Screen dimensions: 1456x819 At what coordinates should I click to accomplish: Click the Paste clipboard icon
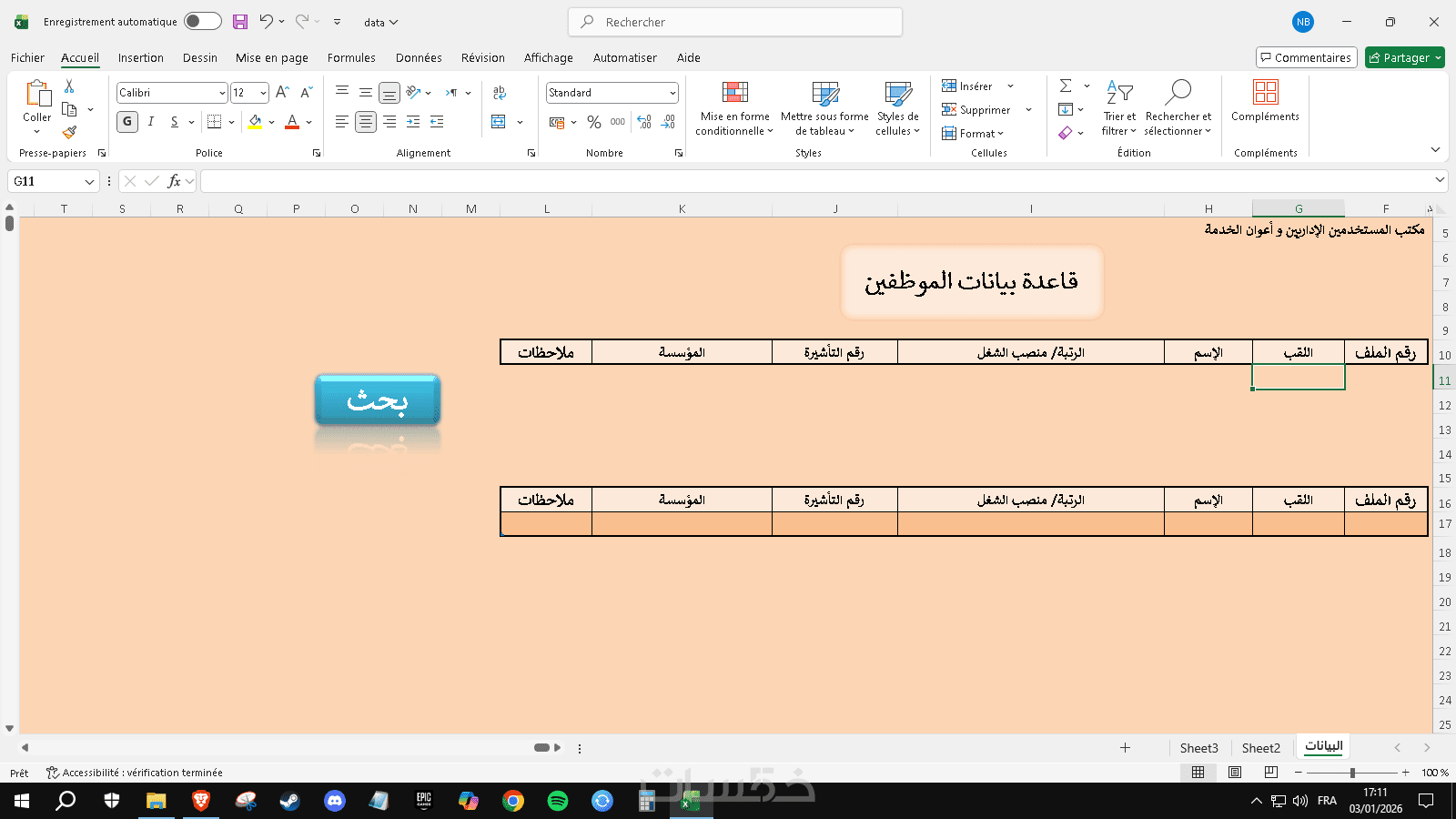pyautogui.click(x=37, y=94)
